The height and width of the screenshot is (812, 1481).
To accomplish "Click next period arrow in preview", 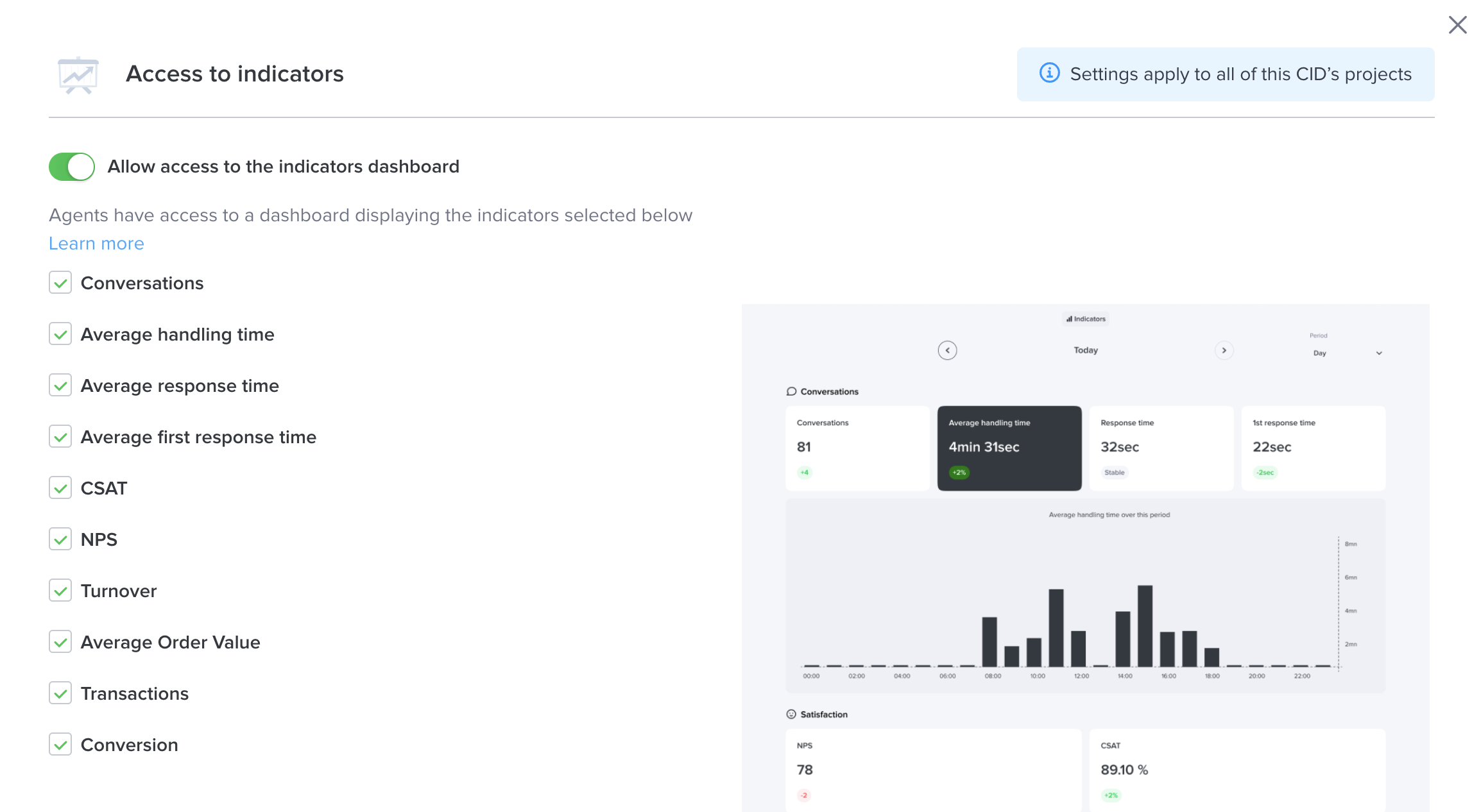I will [1224, 350].
